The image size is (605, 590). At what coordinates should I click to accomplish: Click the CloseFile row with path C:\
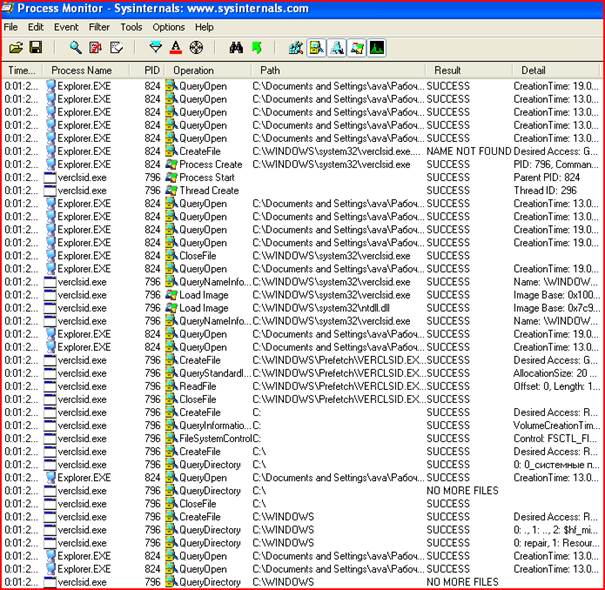[302, 504]
